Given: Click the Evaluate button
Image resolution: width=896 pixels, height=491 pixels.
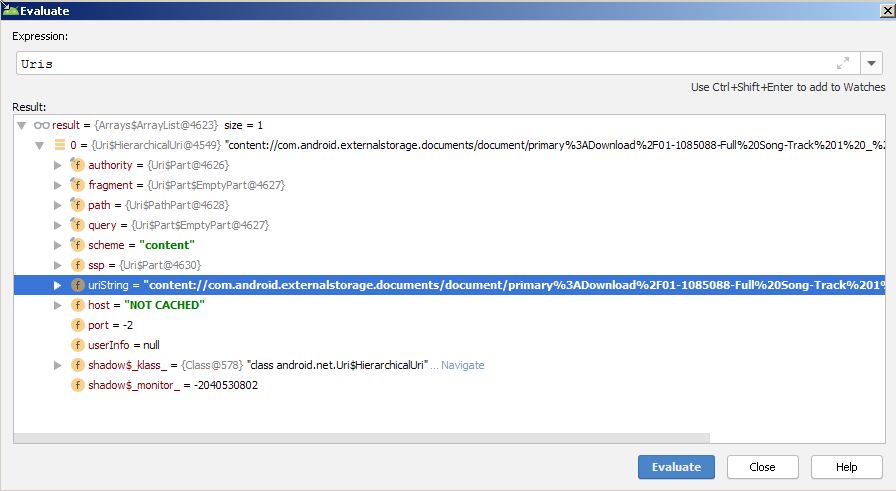Looking at the screenshot, I should point(676,467).
